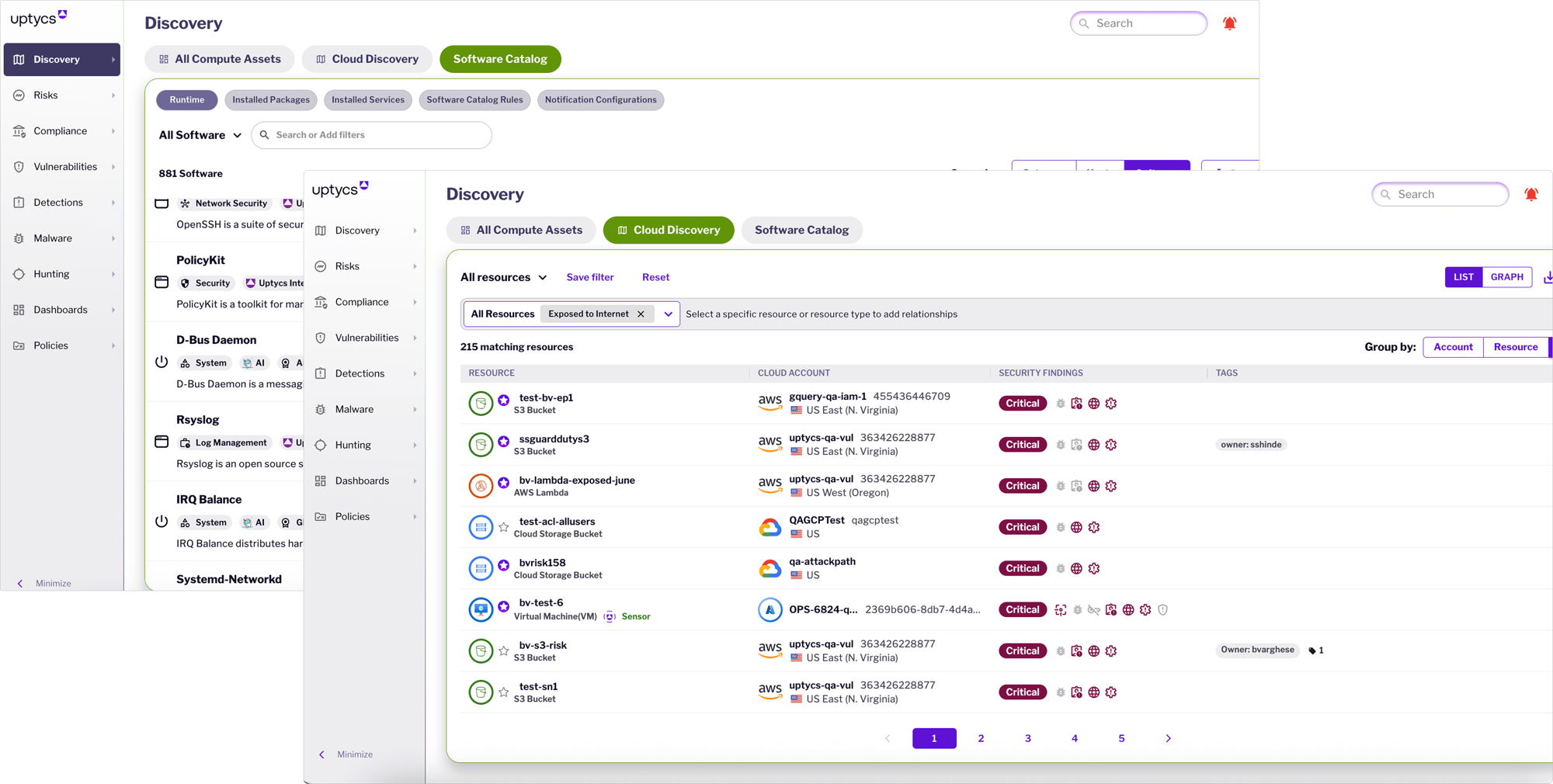Click the shield finding icon for bv-test-6
1553x784 pixels.
coord(1162,610)
